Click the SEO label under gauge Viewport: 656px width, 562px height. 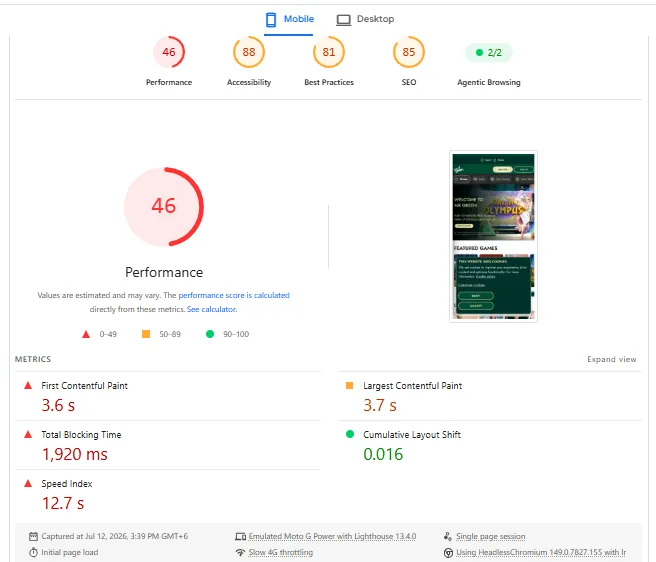[409, 82]
